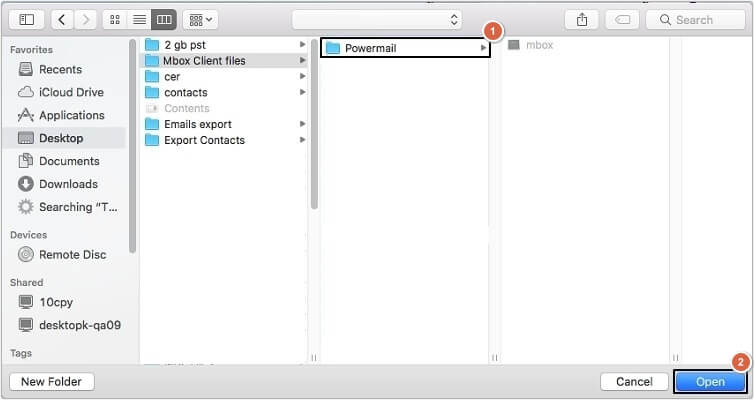Image resolution: width=755 pixels, height=401 pixels.
Task: Click the first column vertical scrollbar
Action: [314, 124]
